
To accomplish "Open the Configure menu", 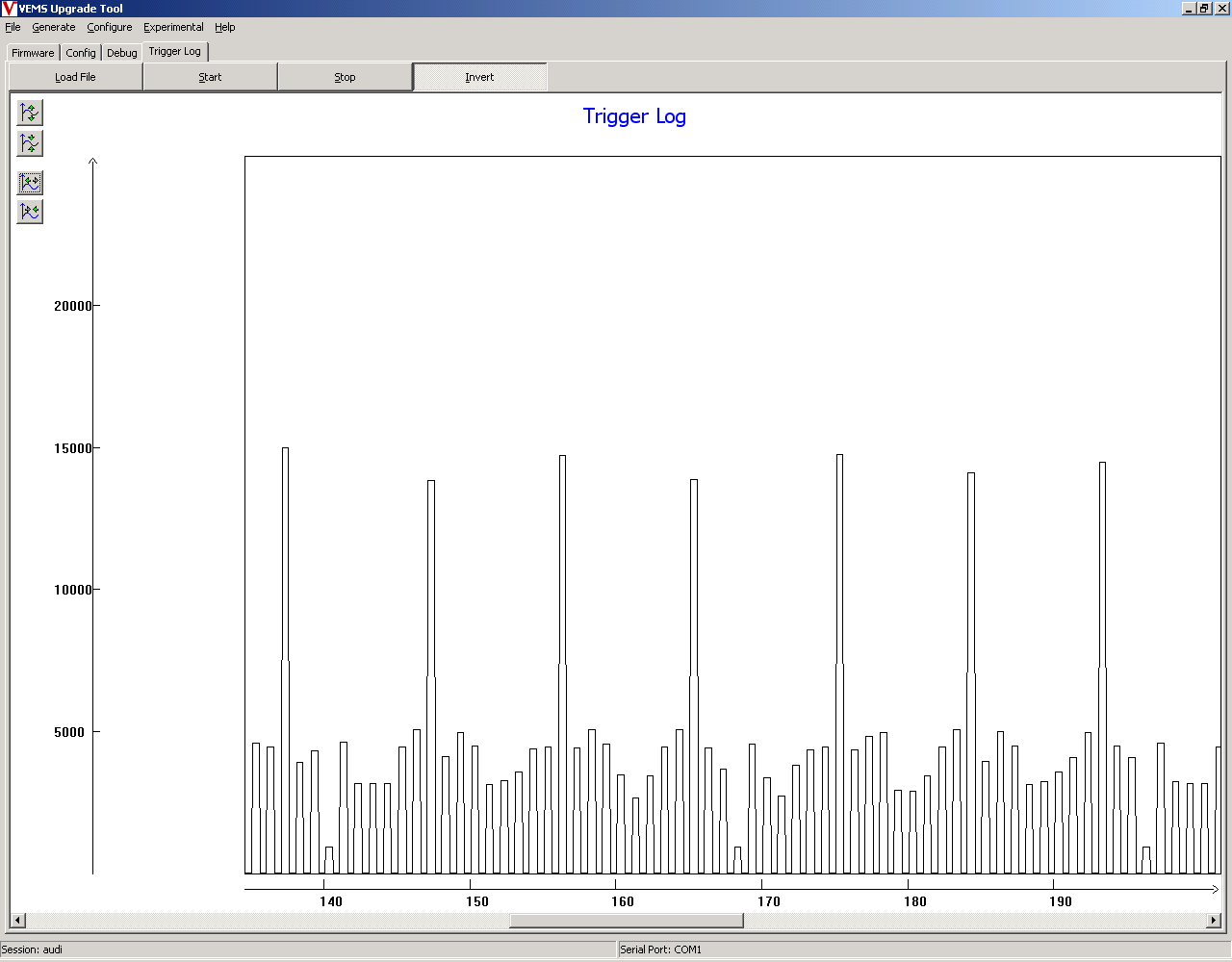I will (110, 27).
